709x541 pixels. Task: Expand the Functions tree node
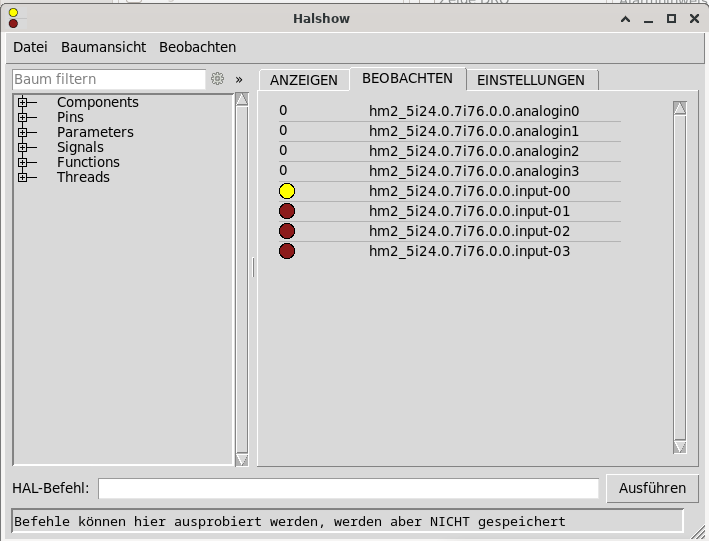22,162
